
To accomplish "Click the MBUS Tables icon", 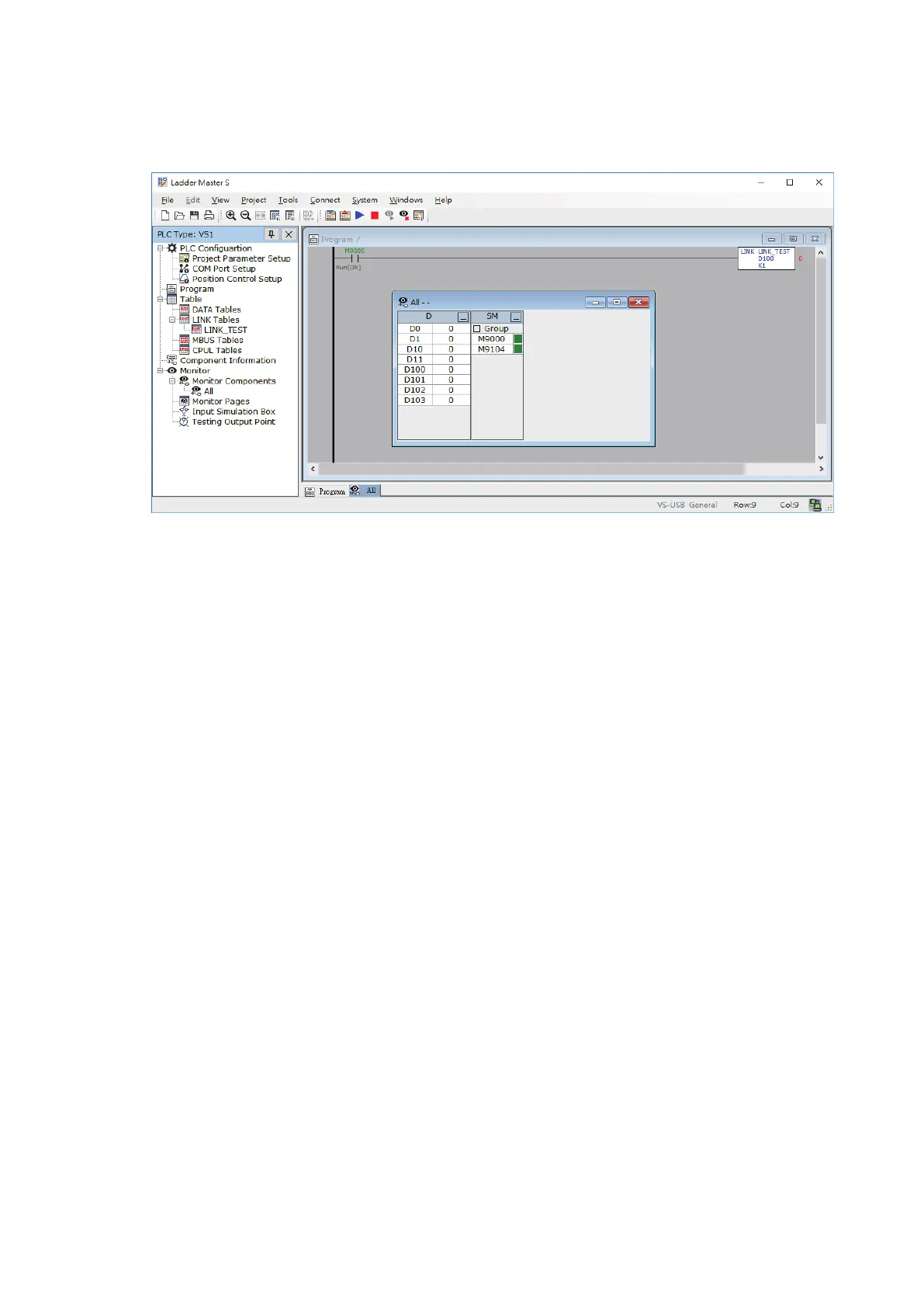I will [x=184, y=340].
